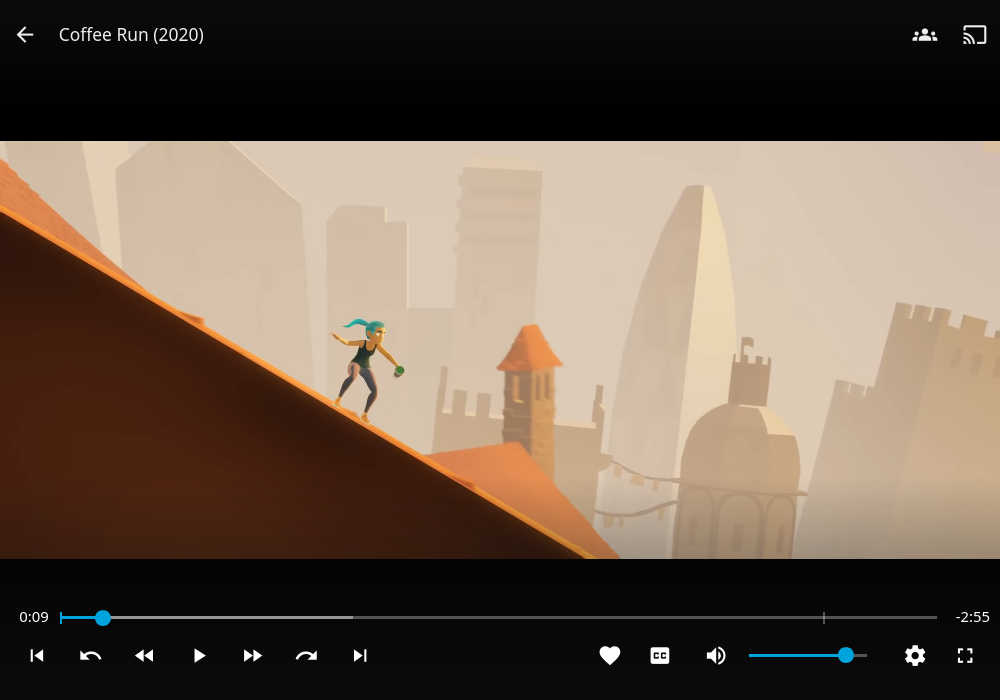Image resolution: width=1000 pixels, height=700 pixels.
Task: Open the subtitles CC menu
Action: 660,655
